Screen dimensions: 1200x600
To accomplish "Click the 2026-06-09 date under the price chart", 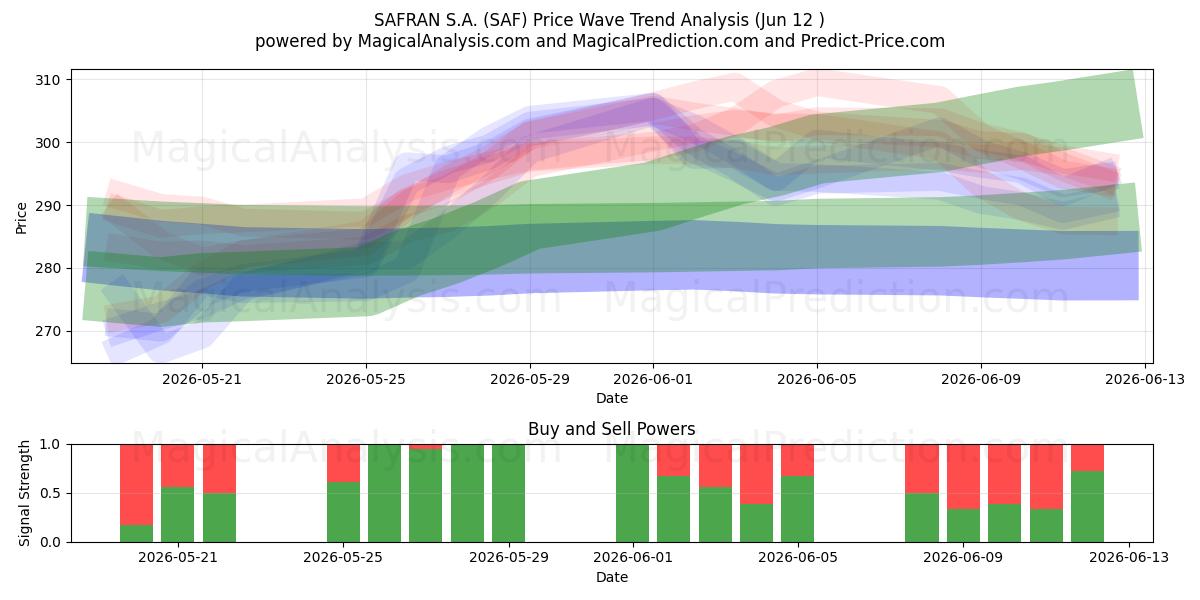I will 980,379.
